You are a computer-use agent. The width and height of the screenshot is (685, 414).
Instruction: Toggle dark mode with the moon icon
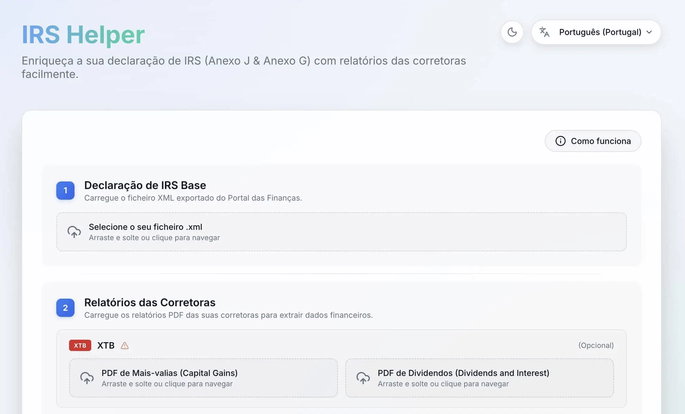point(512,32)
